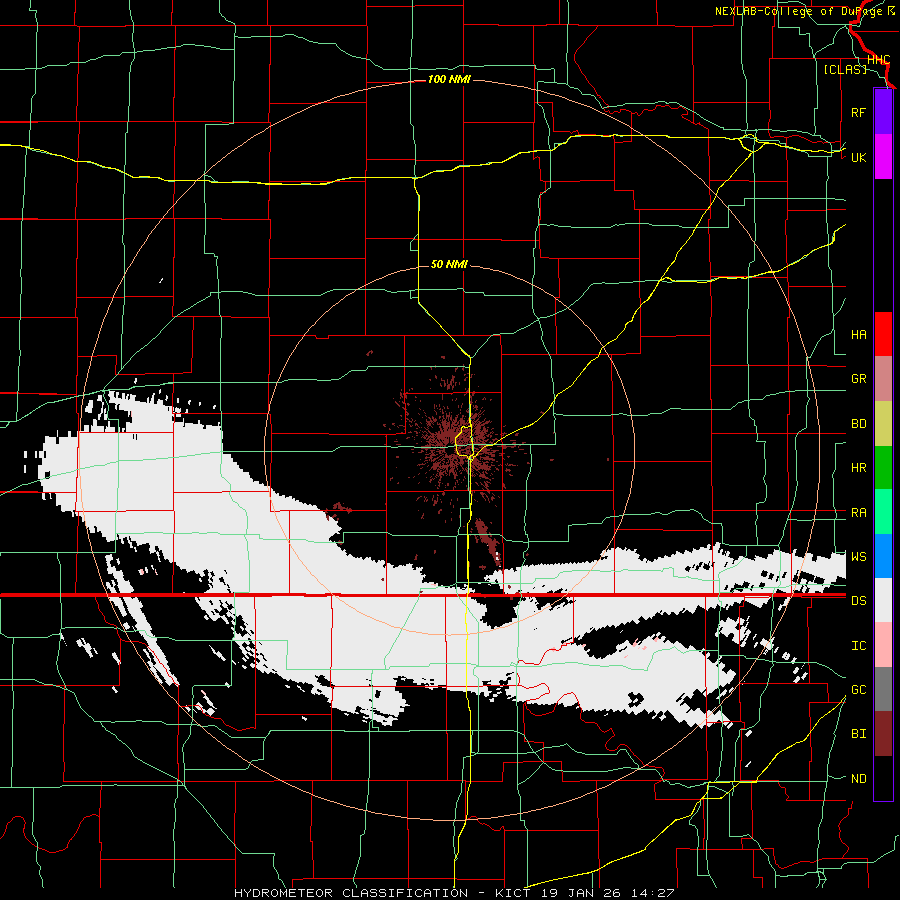Click the [CLAS] label
This screenshot has width=900, height=900.
845,69
